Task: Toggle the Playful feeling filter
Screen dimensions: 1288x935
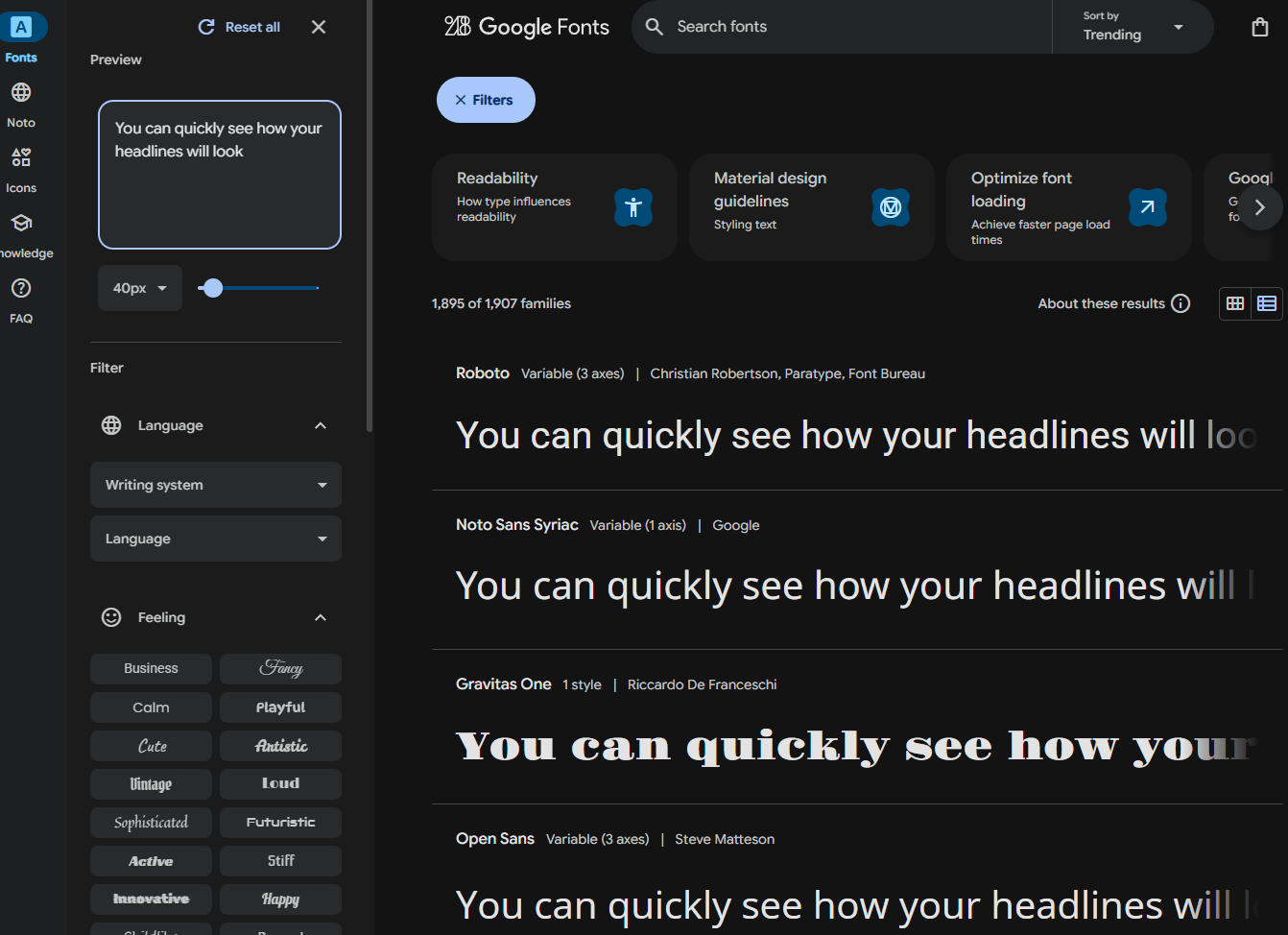Action: point(280,707)
